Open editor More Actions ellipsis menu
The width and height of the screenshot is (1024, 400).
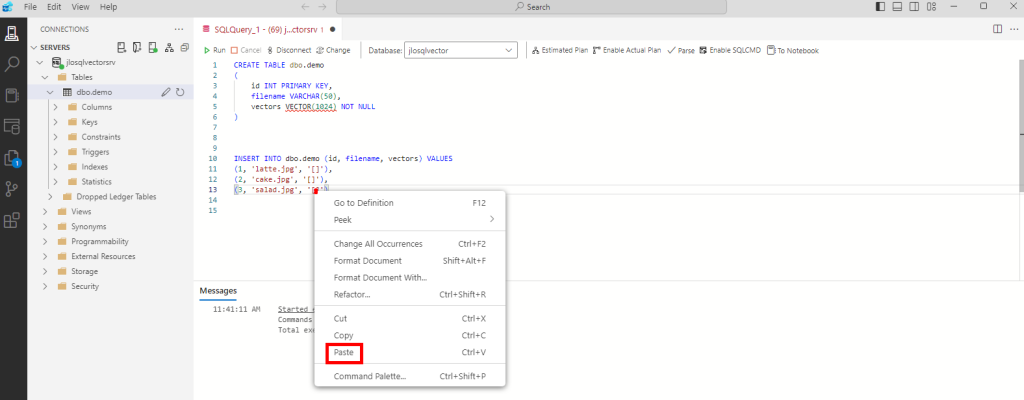coord(1013,29)
